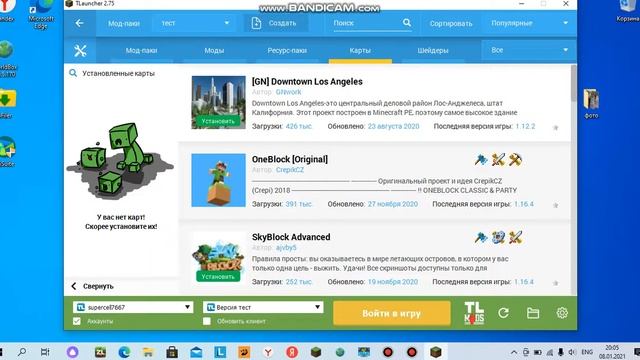
Task: Open File Explorer from the taskbar
Action: coord(148,352)
